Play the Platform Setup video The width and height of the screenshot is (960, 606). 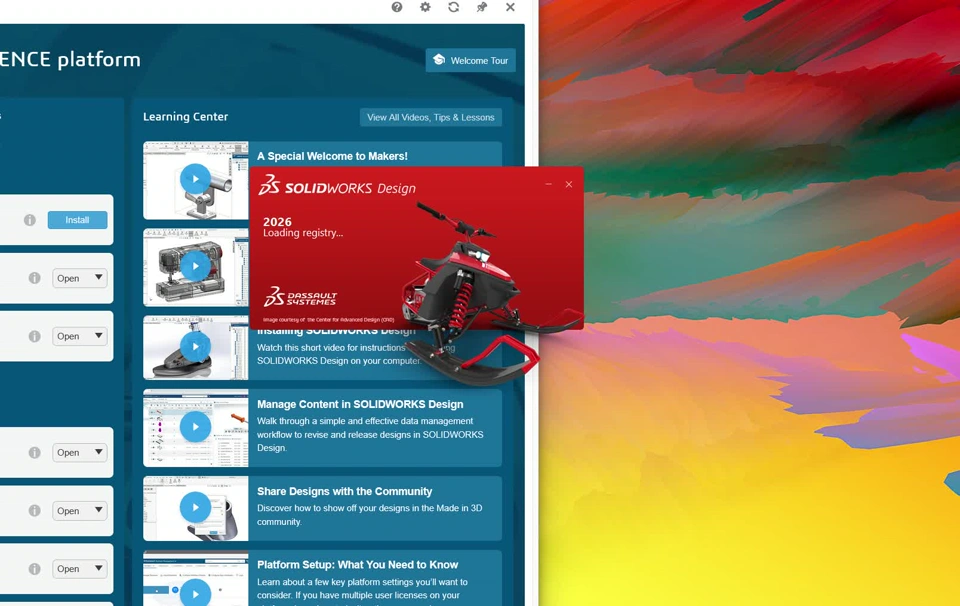click(x=195, y=593)
